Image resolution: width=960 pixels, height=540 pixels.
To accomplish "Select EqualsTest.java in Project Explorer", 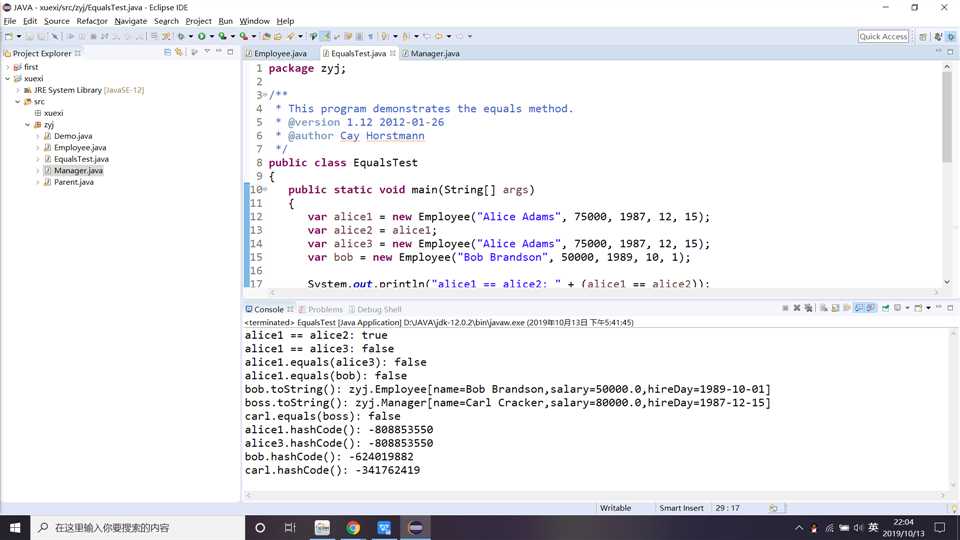I will tap(81, 159).
